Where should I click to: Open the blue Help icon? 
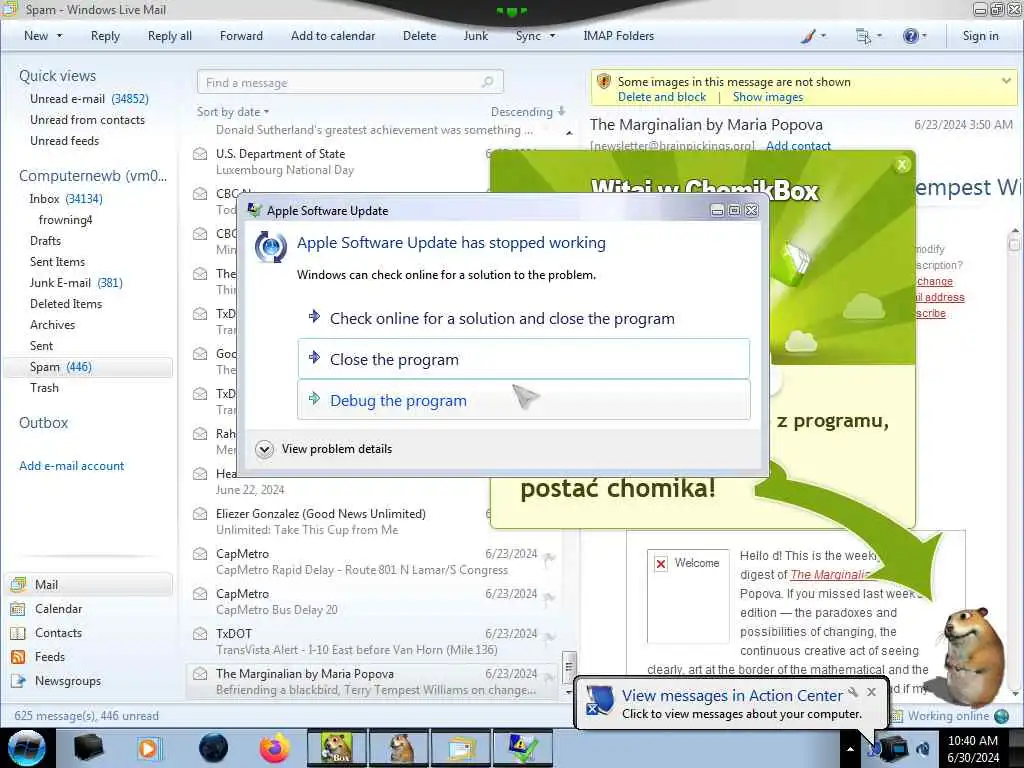pos(910,37)
